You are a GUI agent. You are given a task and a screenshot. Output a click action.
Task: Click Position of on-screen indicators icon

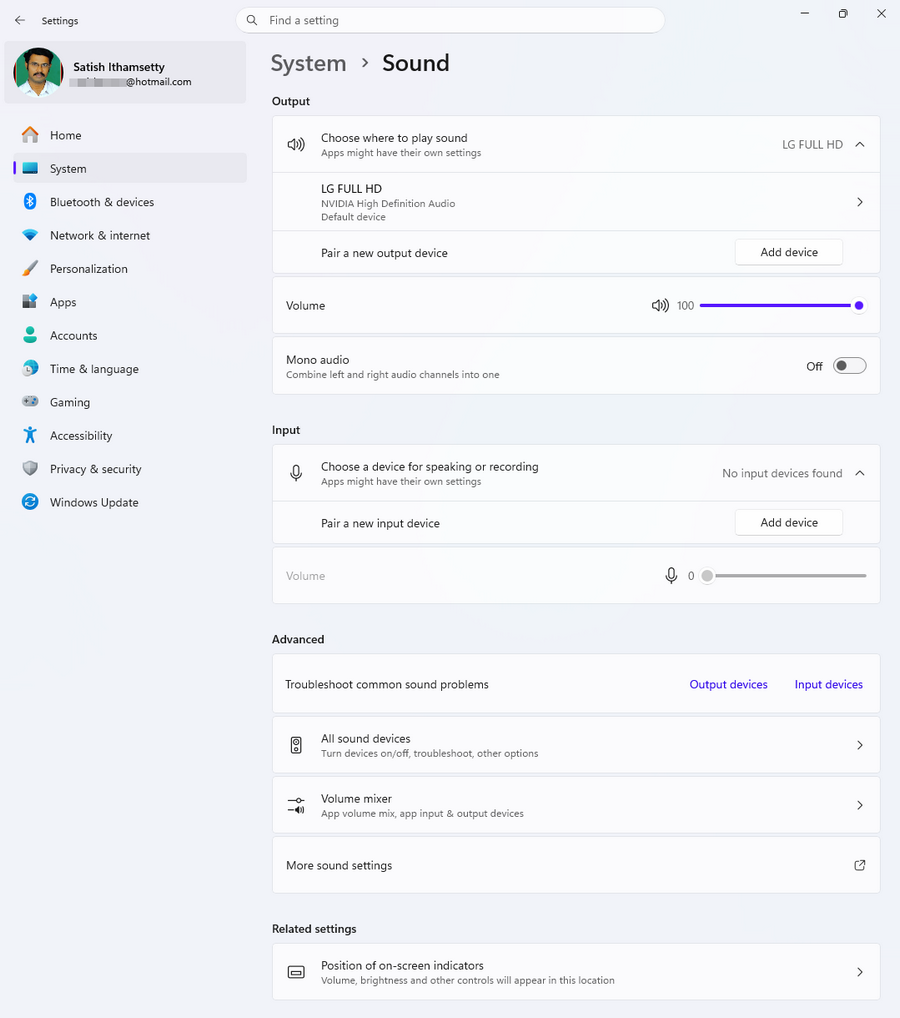(296, 972)
